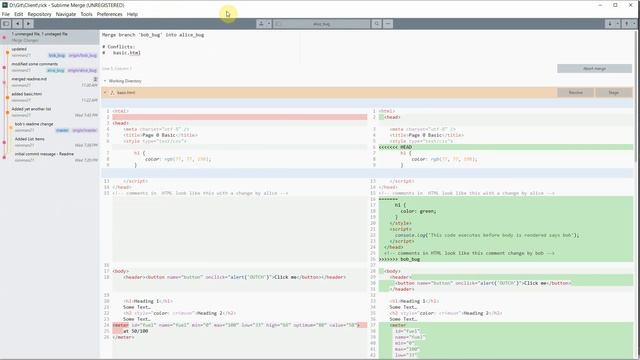Click the Abort merge button

pos(594,69)
